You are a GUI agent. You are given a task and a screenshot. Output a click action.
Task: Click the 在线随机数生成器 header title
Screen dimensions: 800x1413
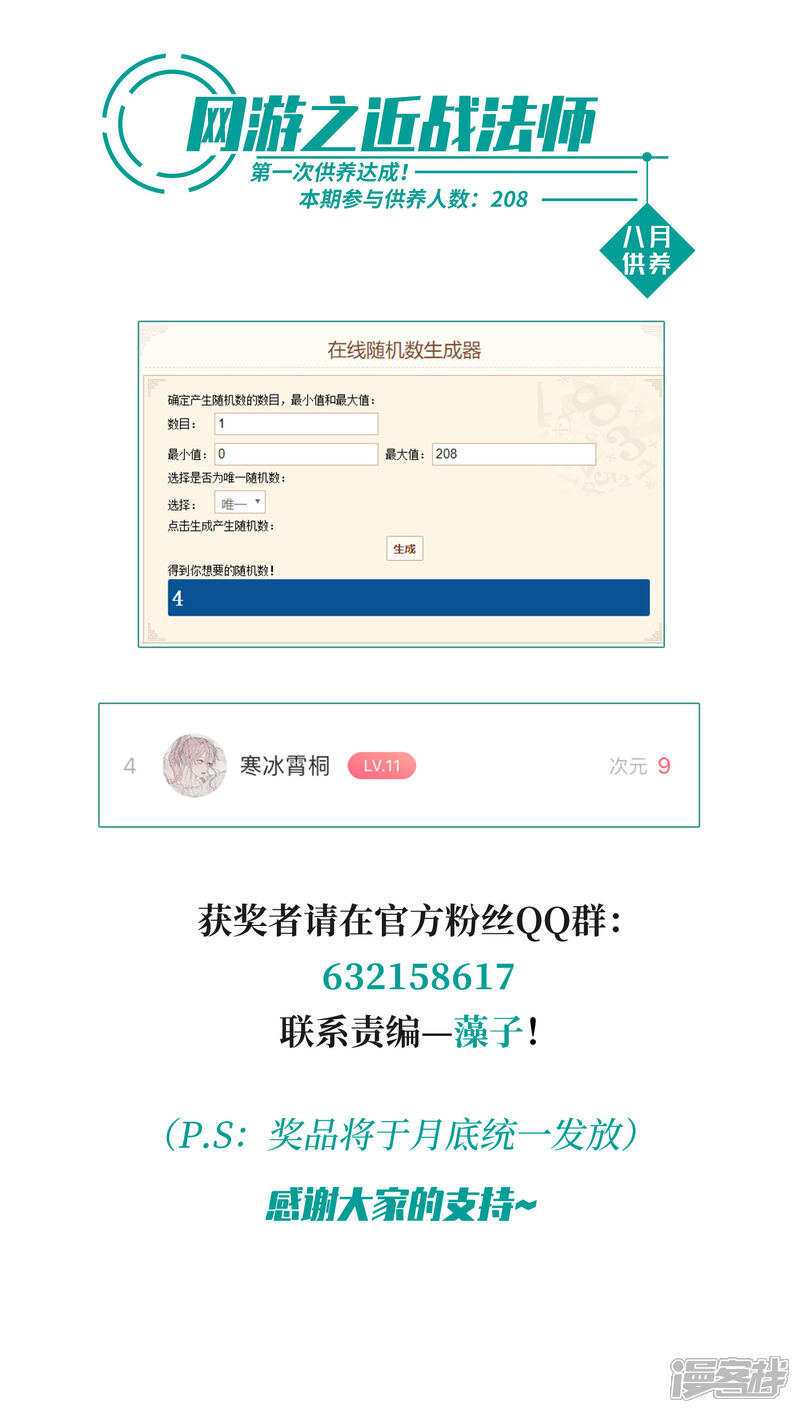click(404, 350)
